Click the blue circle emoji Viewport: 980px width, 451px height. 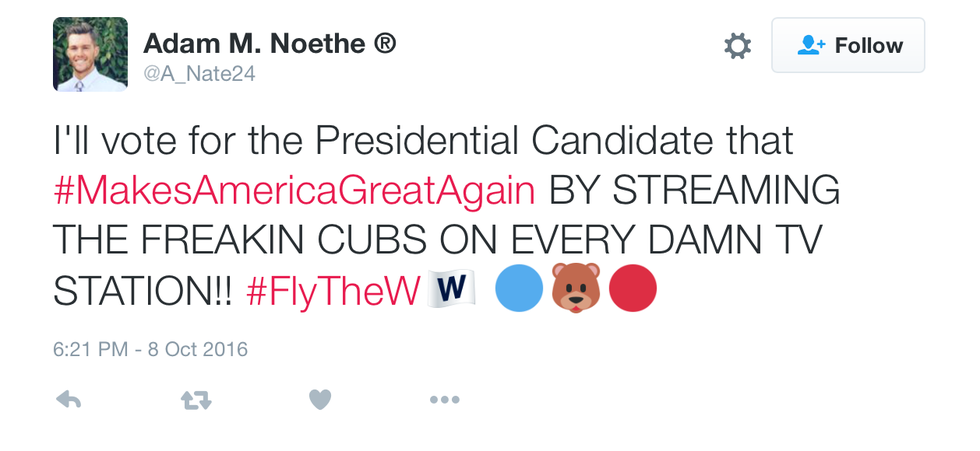[x=519, y=289]
